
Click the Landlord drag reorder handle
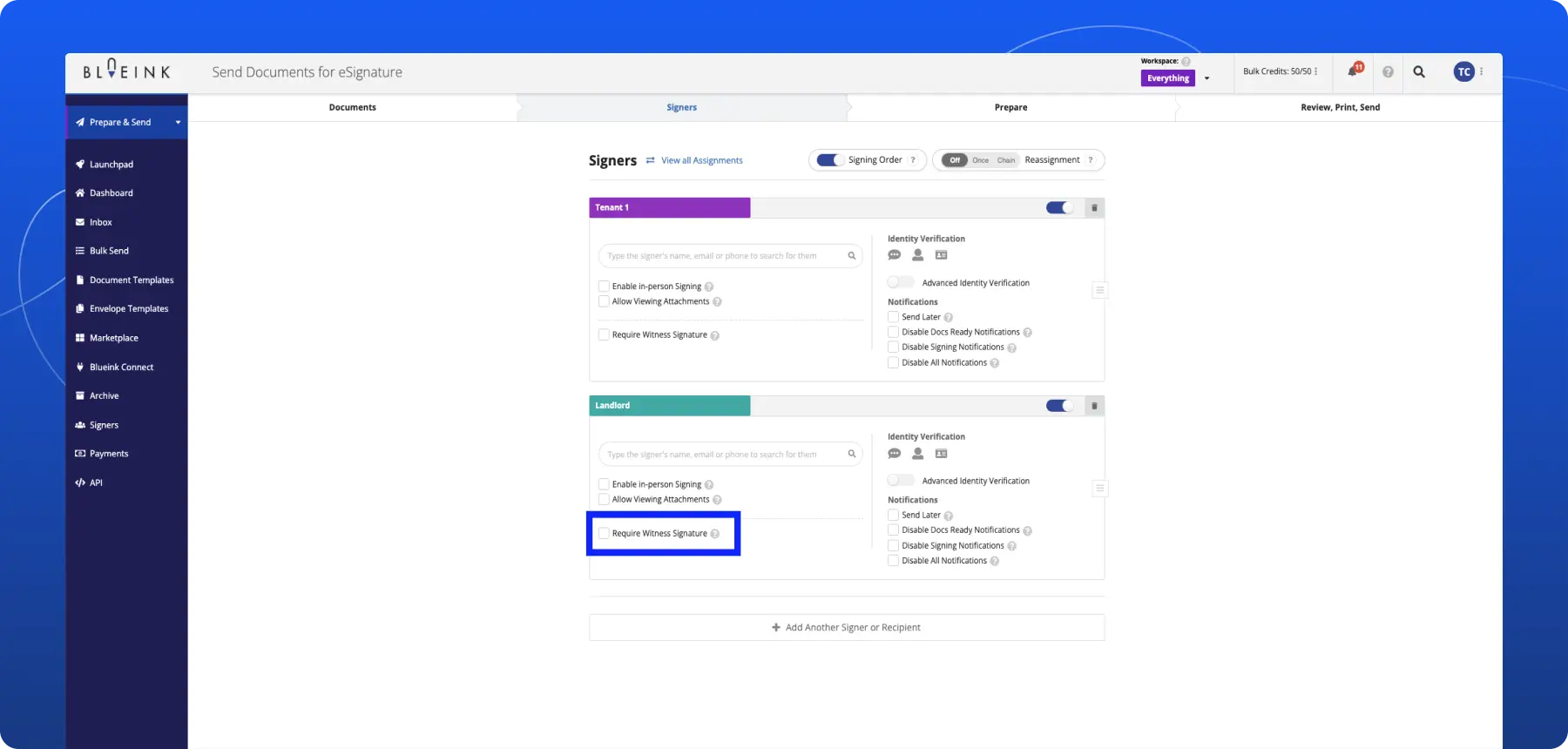1099,489
